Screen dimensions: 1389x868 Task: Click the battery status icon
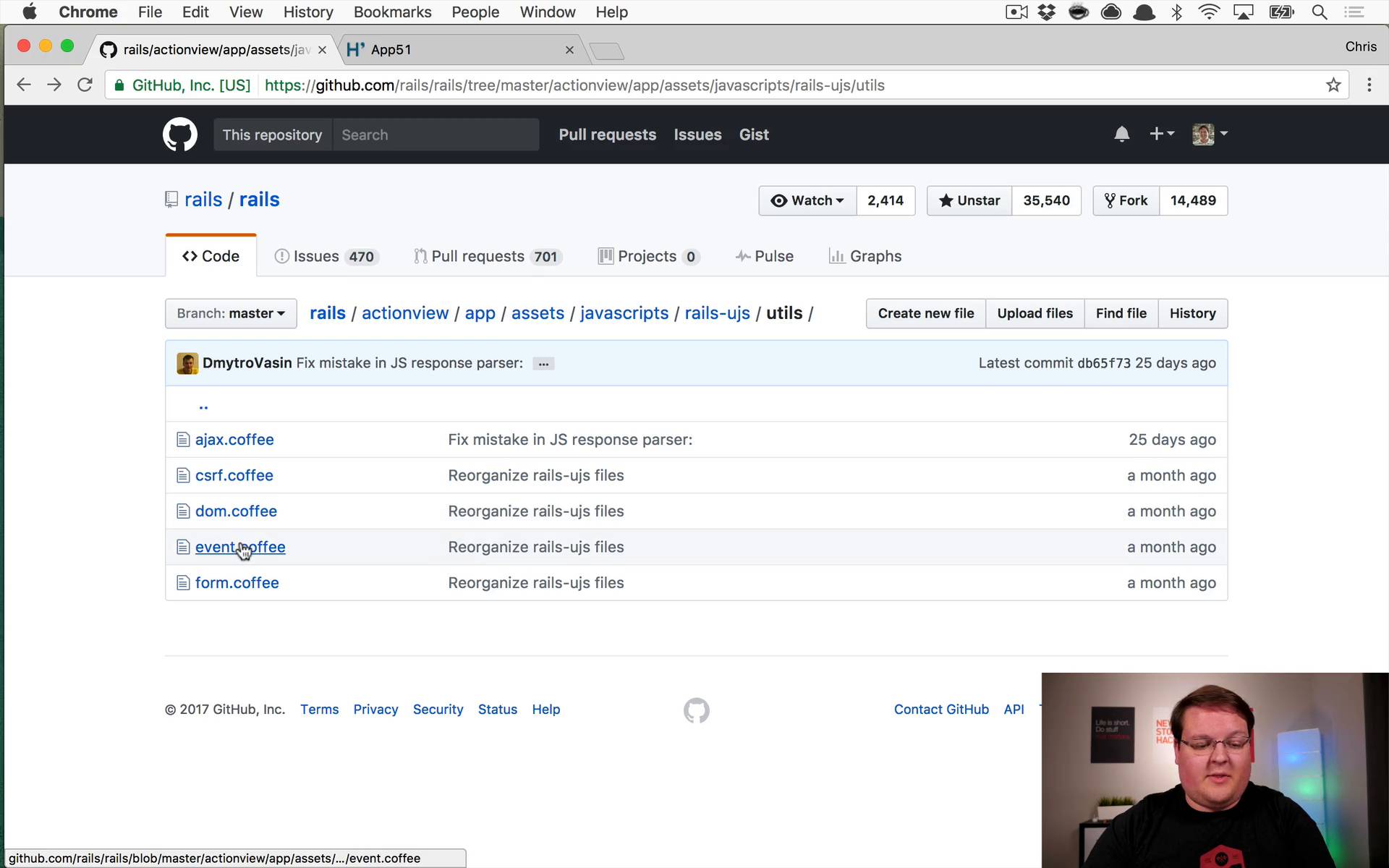(1281, 12)
